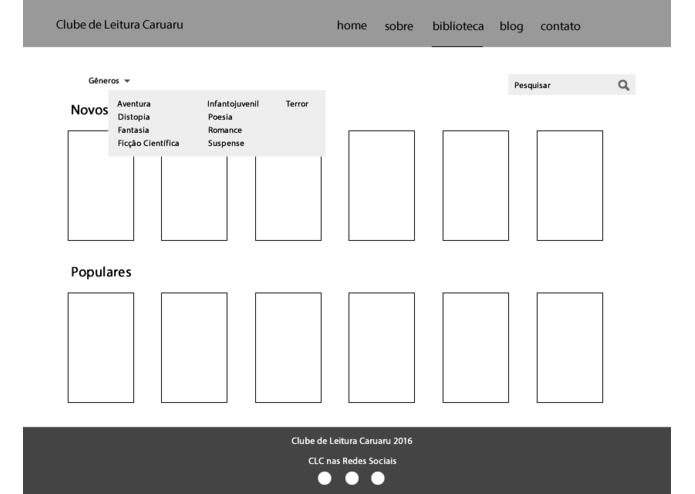Choose the Suspense genre option
Image resolution: width=695 pixels, height=494 pixels.
click(226, 143)
